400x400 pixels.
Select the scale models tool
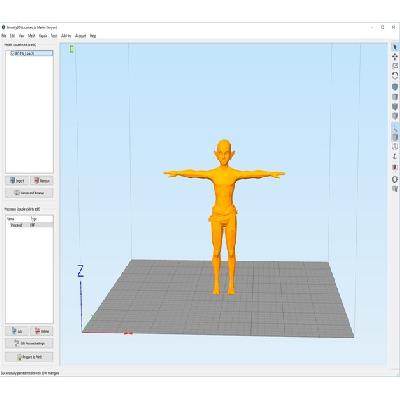point(395,66)
